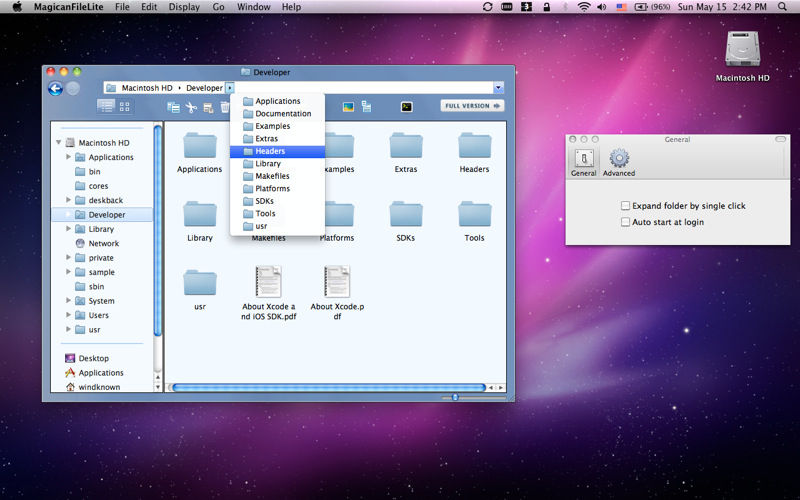The height and width of the screenshot is (500, 800).
Task: Expand the Applications node in sidebar tree
Action: pyautogui.click(x=68, y=157)
